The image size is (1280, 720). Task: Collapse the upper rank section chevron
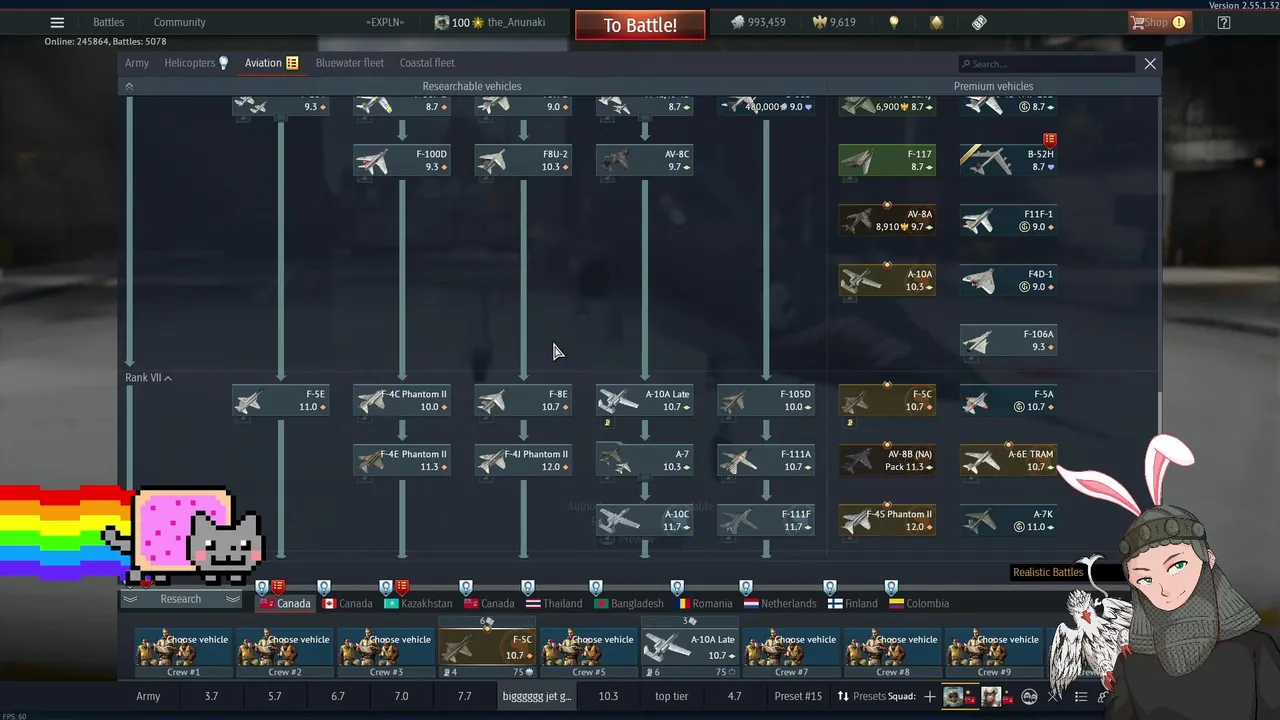[129, 87]
